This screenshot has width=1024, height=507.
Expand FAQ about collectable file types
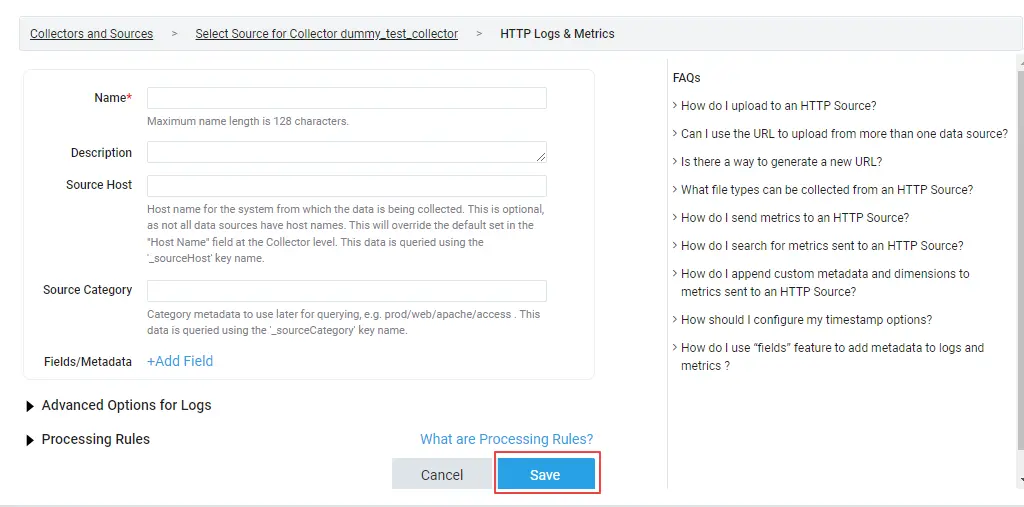[x=826, y=190]
